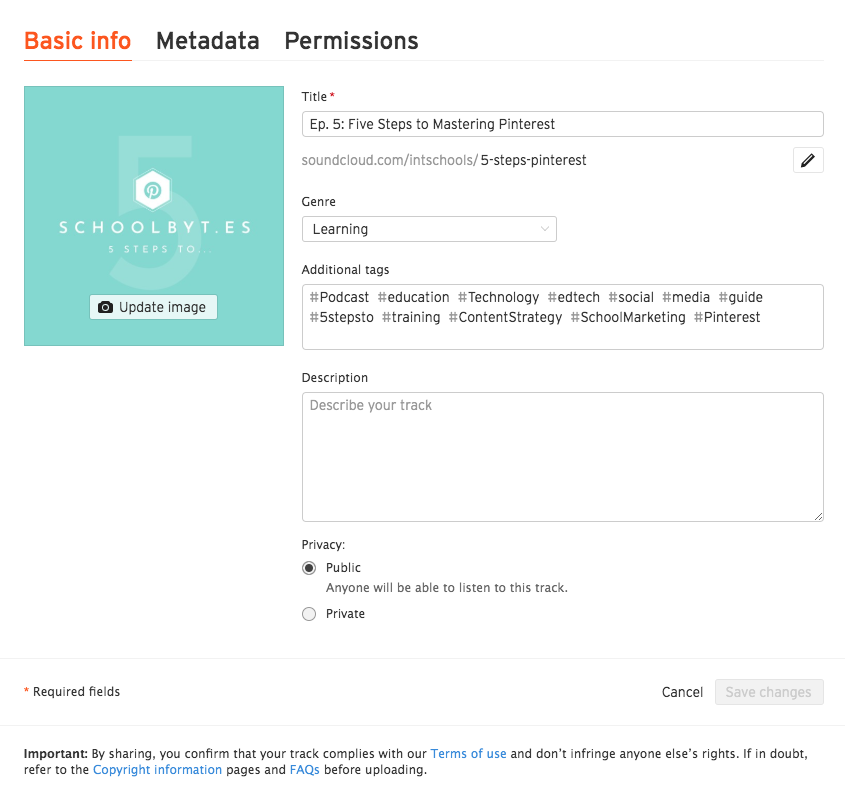Open the Copyright information link
The height and width of the screenshot is (796, 845).
pos(157,770)
